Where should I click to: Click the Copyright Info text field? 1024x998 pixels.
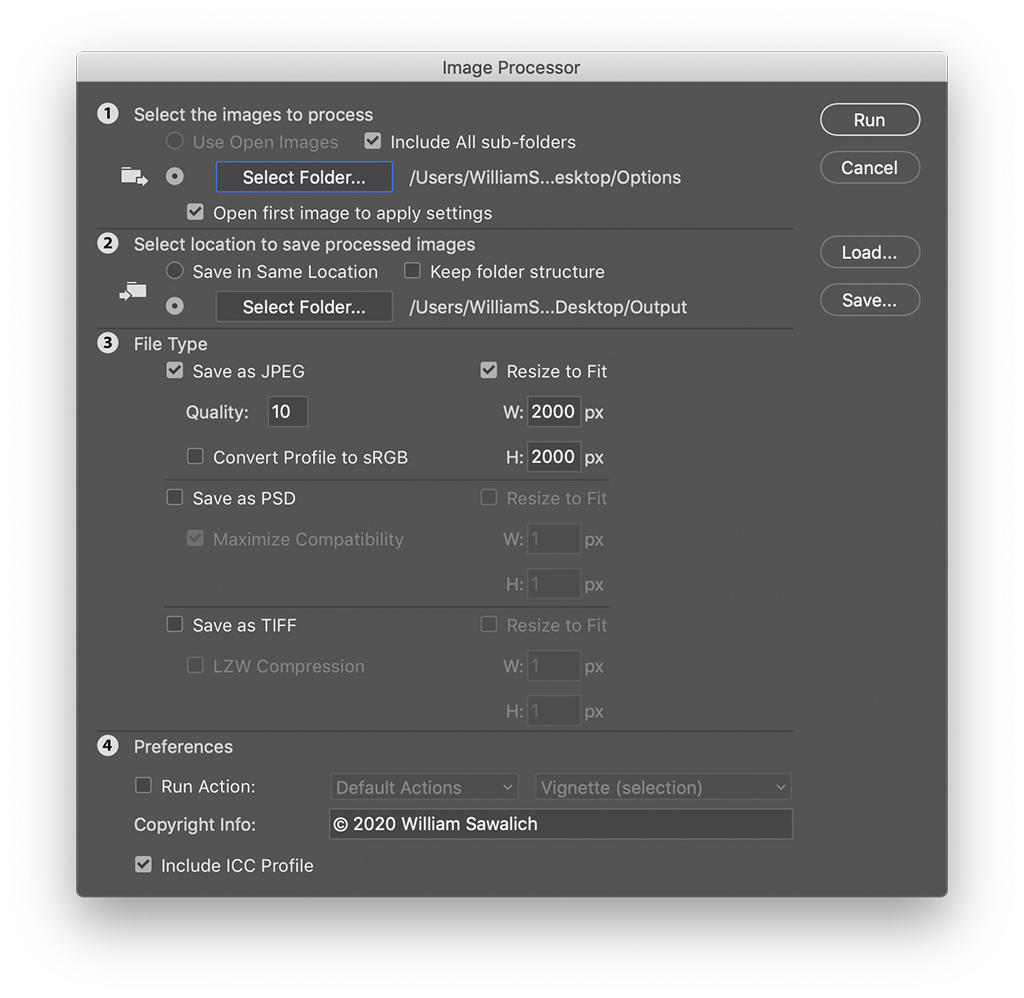(x=560, y=824)
